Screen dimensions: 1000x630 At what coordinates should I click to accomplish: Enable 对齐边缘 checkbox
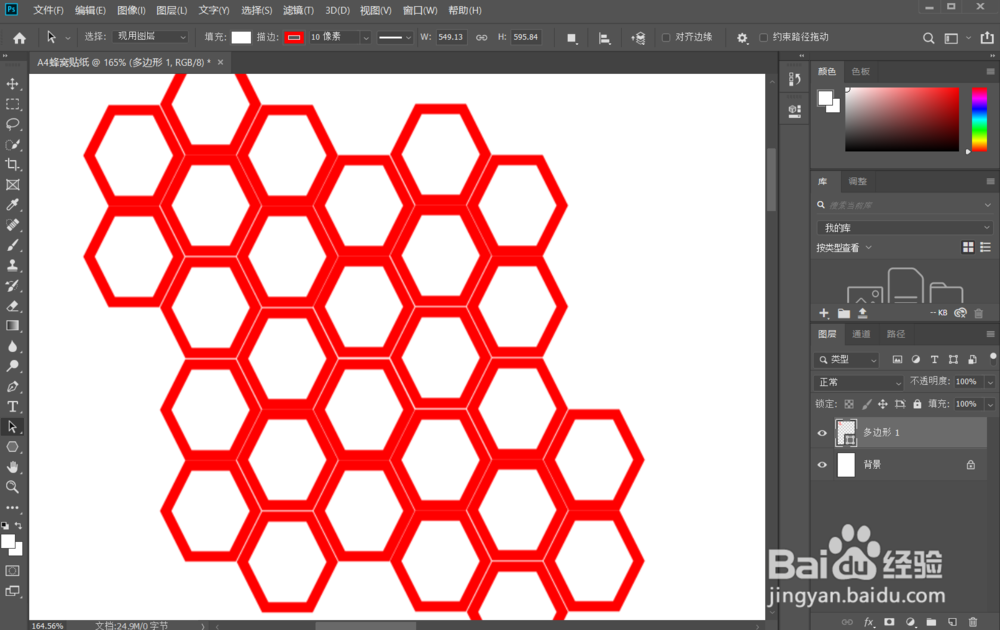click(x=666, y=38)
